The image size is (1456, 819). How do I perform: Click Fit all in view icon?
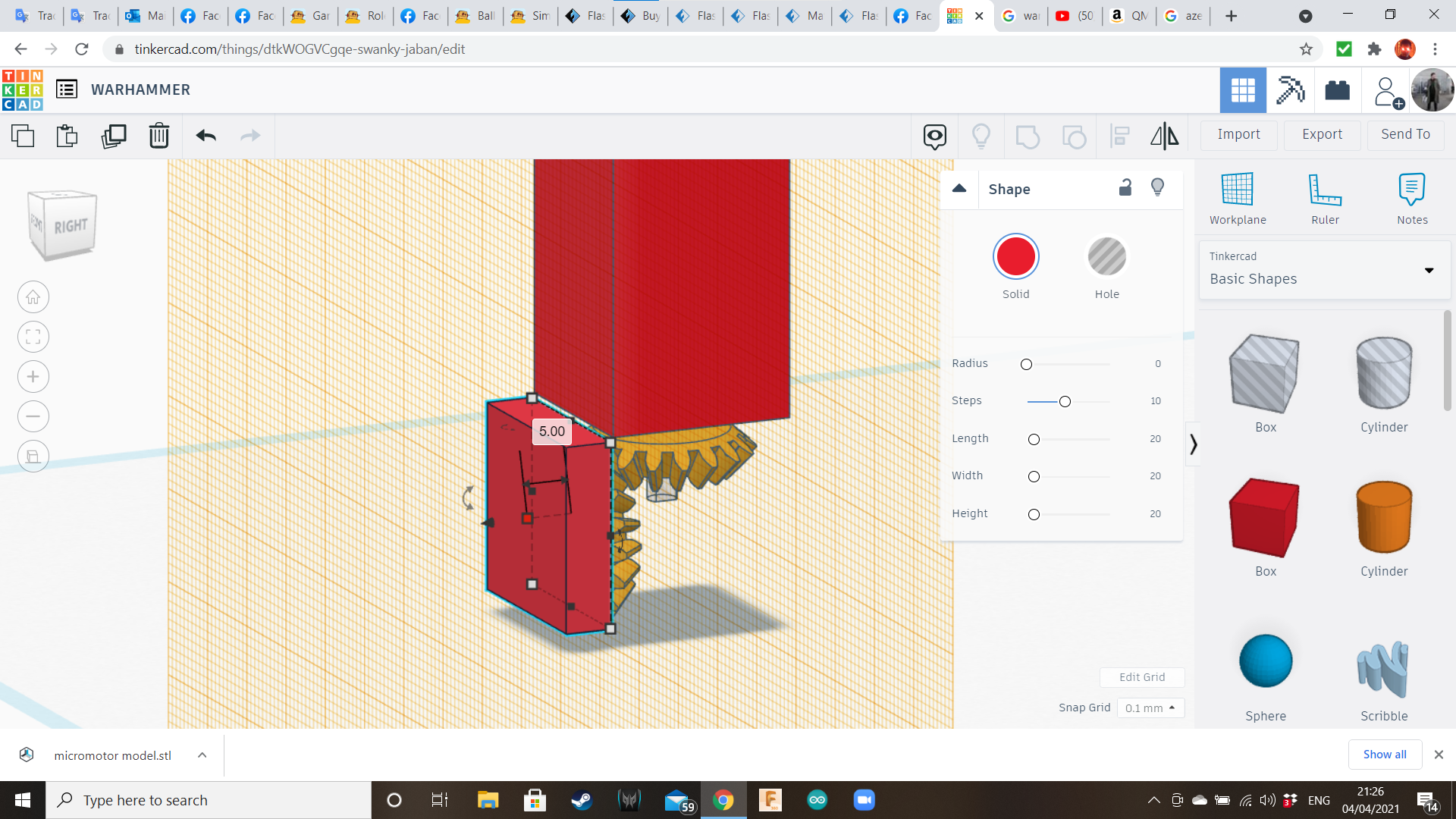click(33, 337)
